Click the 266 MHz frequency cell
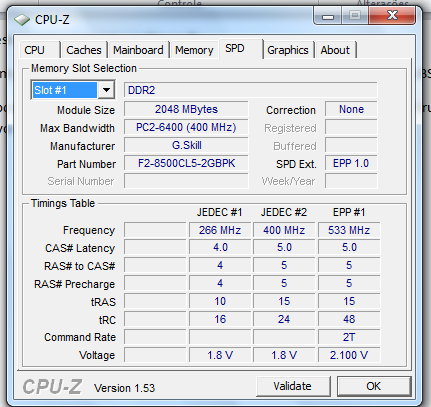This screenshot has width=431, height=407. pos(220,230)
